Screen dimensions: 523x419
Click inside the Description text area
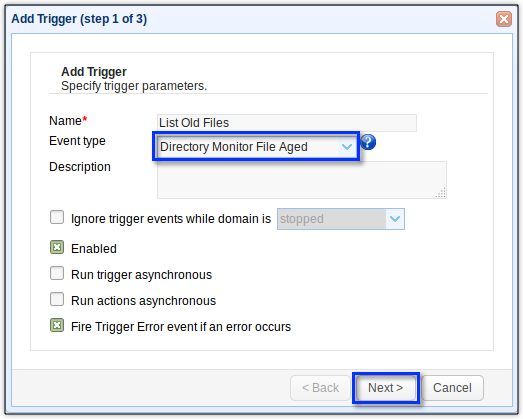pyautogui.click(x=302, y=180)
